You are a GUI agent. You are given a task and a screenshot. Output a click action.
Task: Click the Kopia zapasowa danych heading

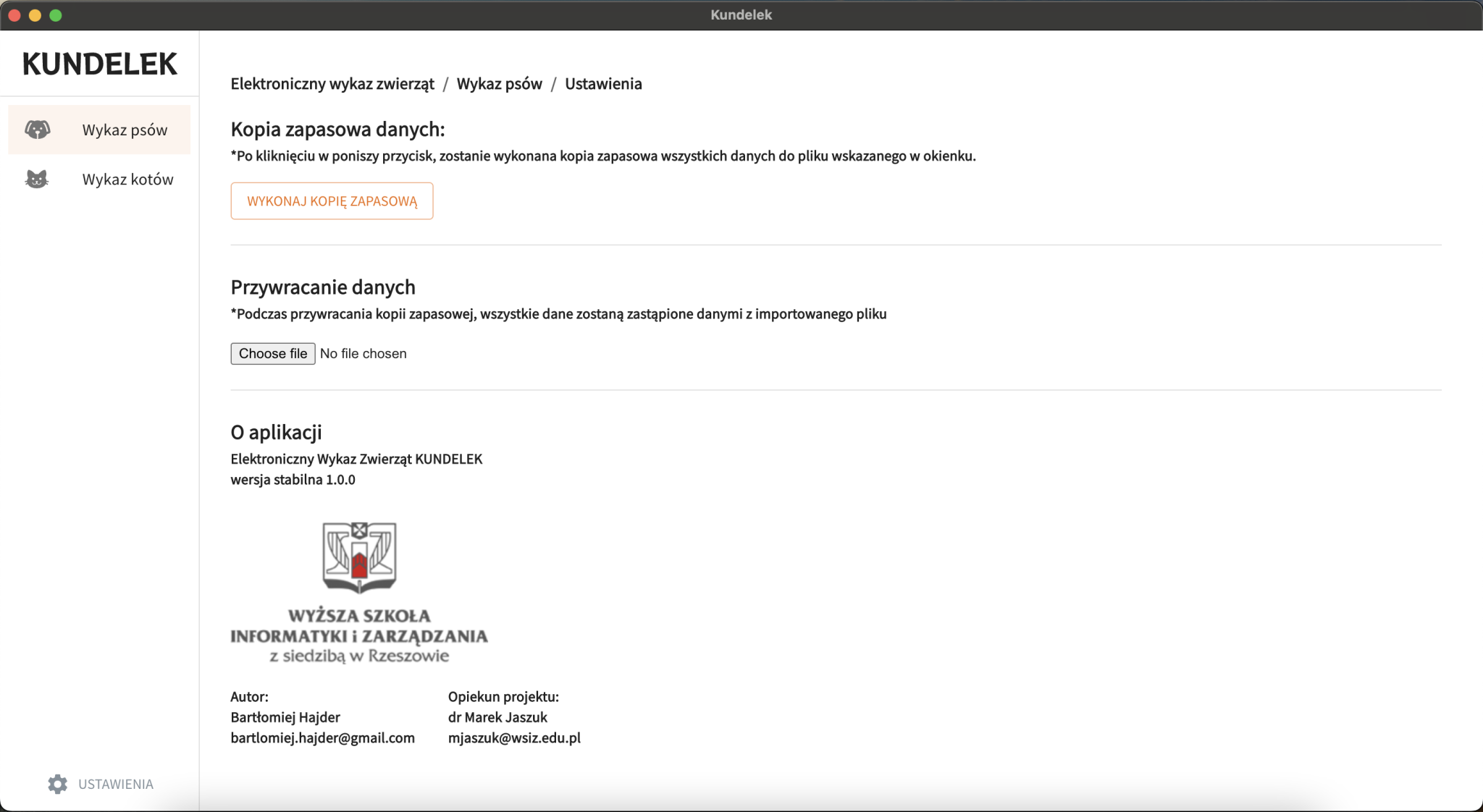337,130
